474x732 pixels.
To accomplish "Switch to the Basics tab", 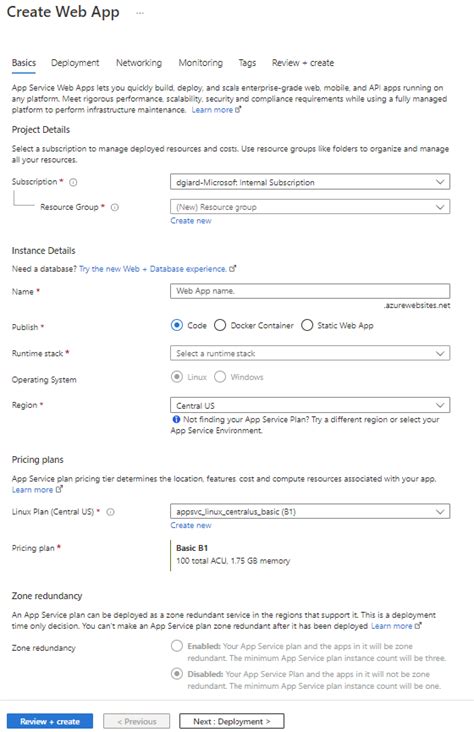I will click(x=24, y=63).
